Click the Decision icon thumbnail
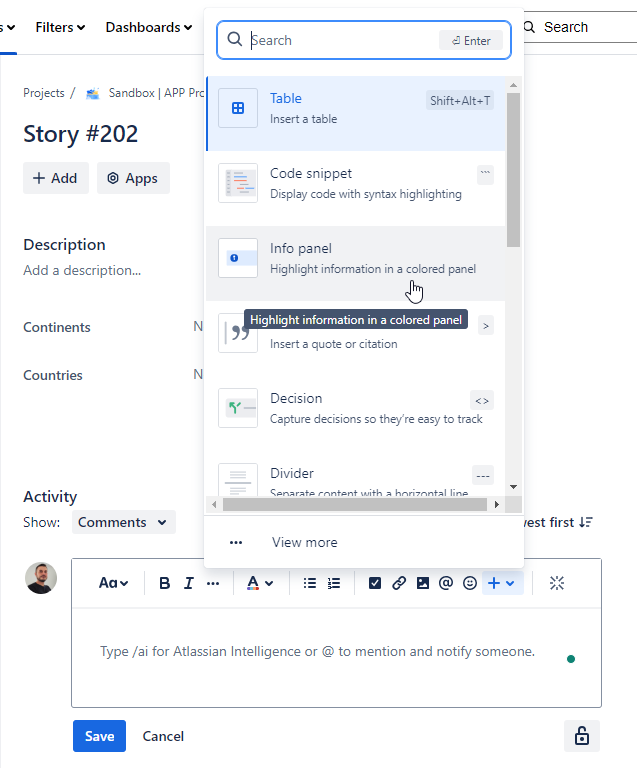This screenshot has width=637, height=768. tap(238, 408)
